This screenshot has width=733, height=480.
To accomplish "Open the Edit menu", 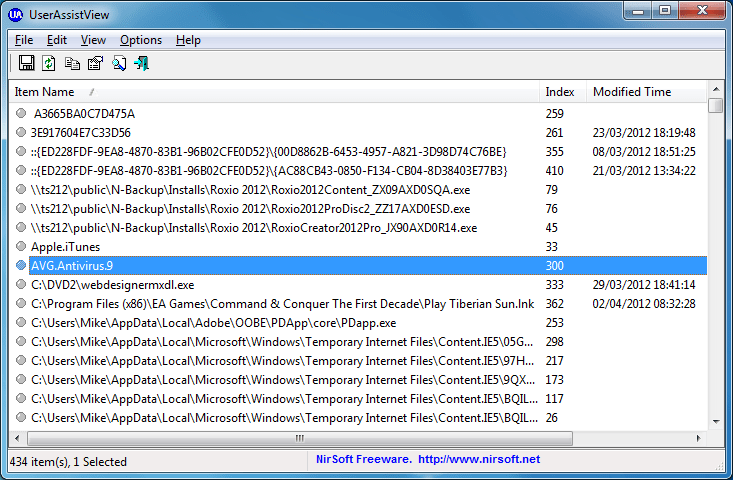I will [57, 40].
